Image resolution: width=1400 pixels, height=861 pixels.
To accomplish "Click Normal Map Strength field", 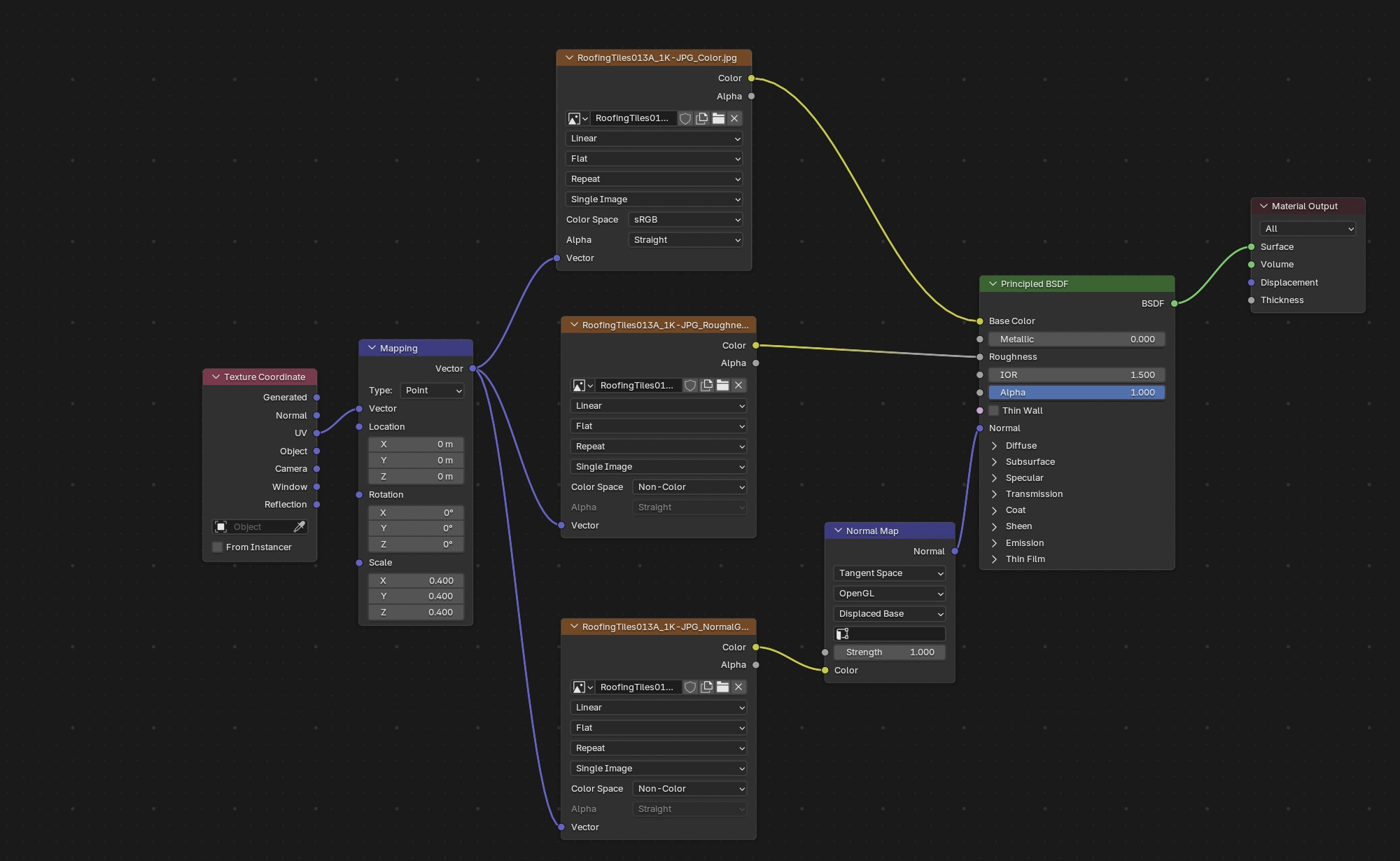I will (x=889, y=652).
